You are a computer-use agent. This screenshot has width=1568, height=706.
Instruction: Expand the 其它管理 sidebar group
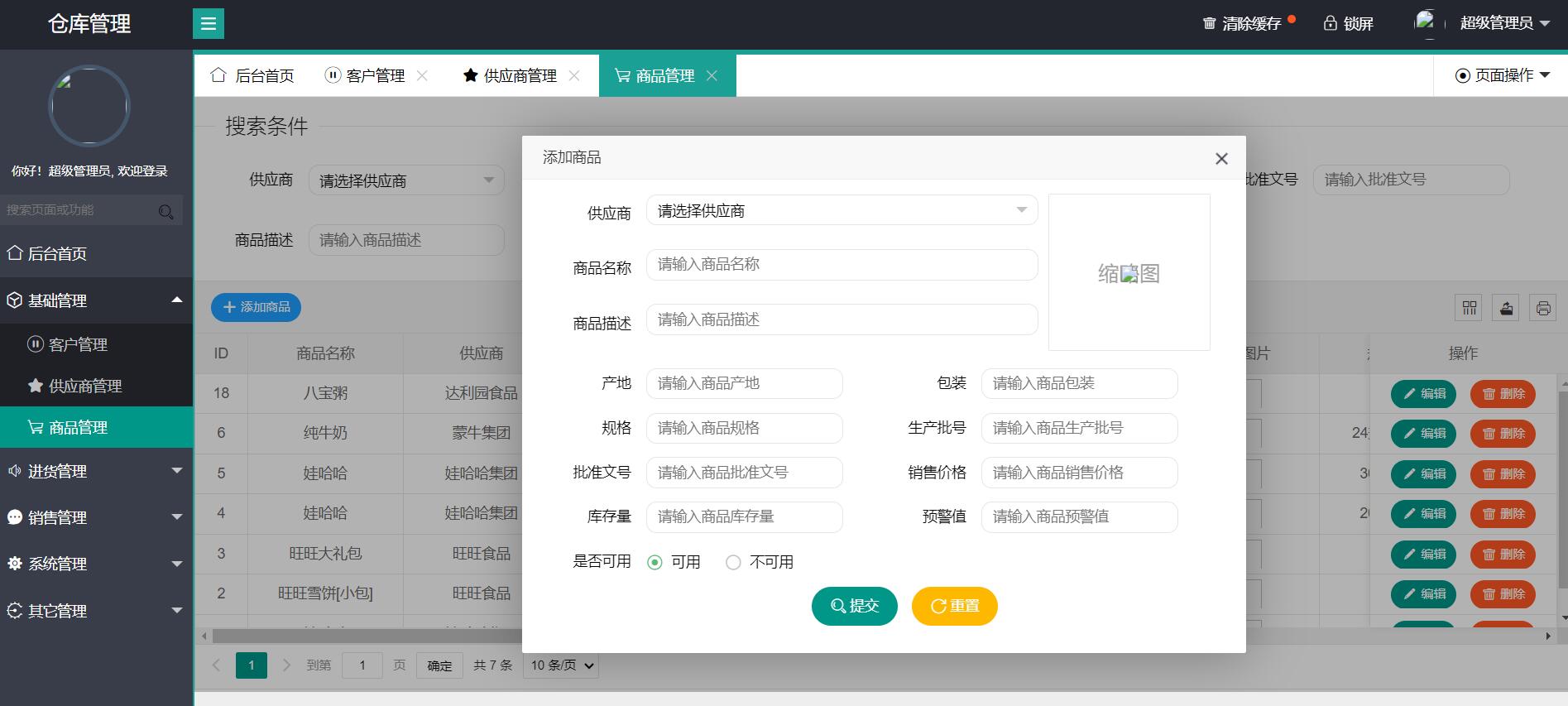96,611
